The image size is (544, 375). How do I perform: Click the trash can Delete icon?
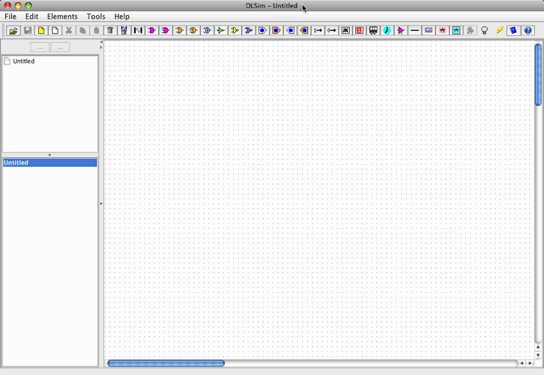[110, 31]
